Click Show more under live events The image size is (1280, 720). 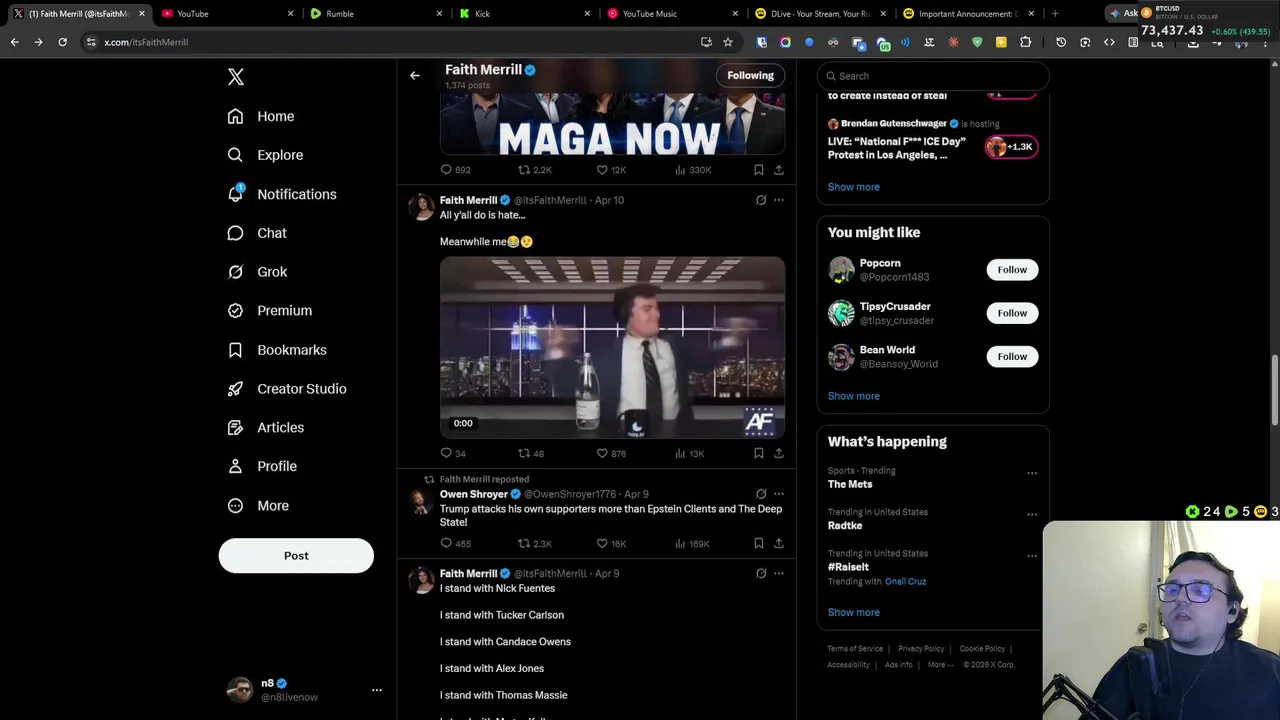[x=853, y=187]
